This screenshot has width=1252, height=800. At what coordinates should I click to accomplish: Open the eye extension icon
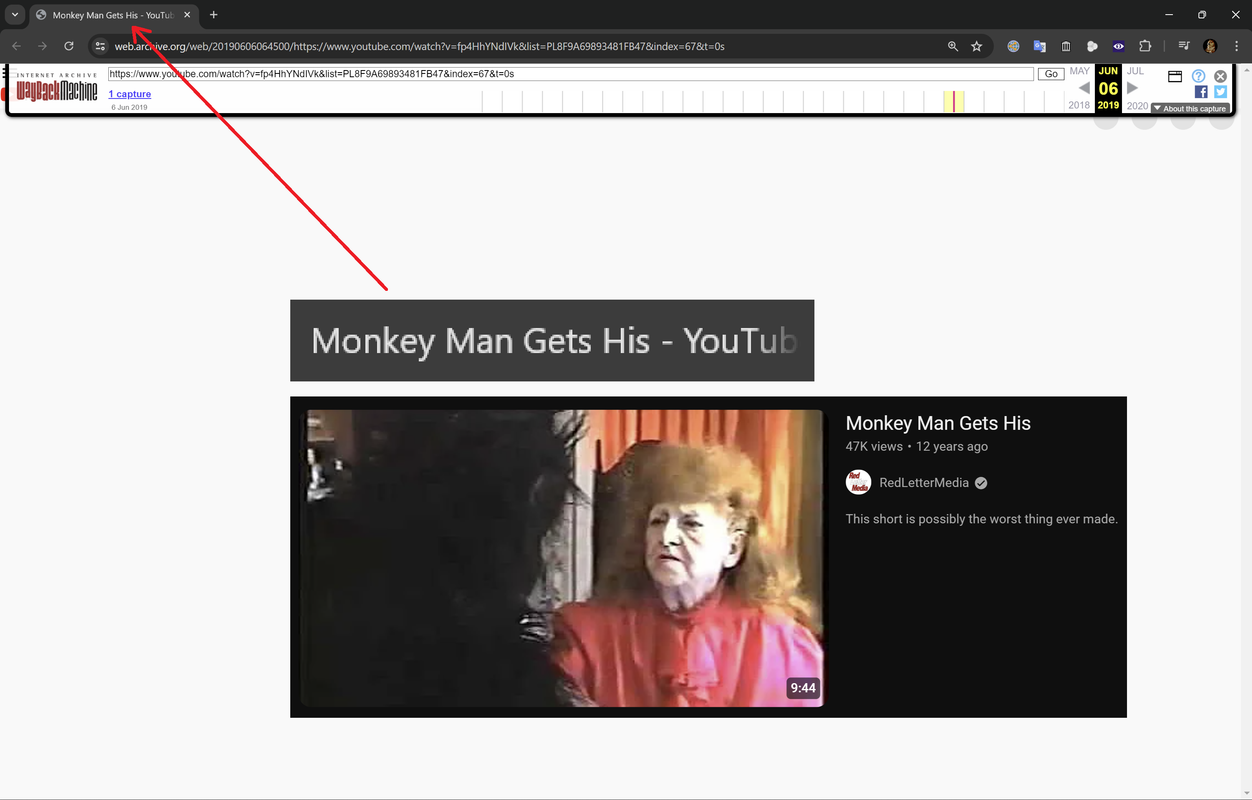pos(1118,46)
